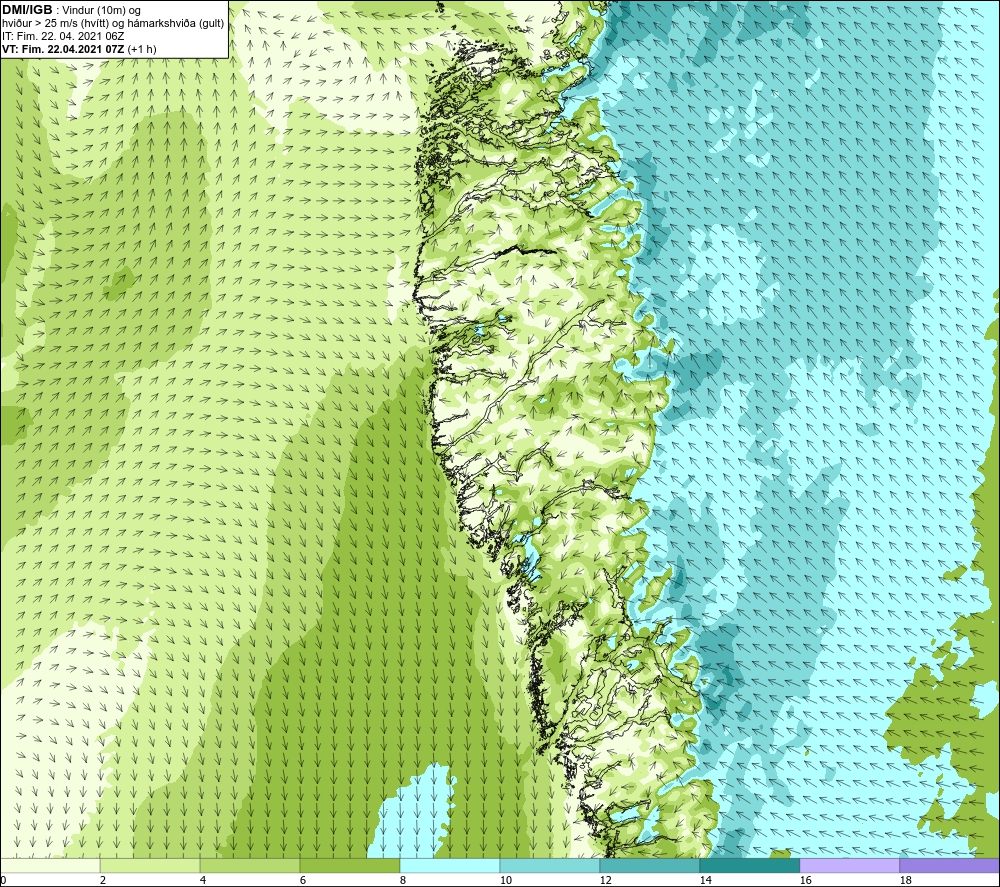The height and width of the screenshot is (887, 1000).
Task: Pick the 8–10 m/s light cyan swatch
Action: [450, 865]
